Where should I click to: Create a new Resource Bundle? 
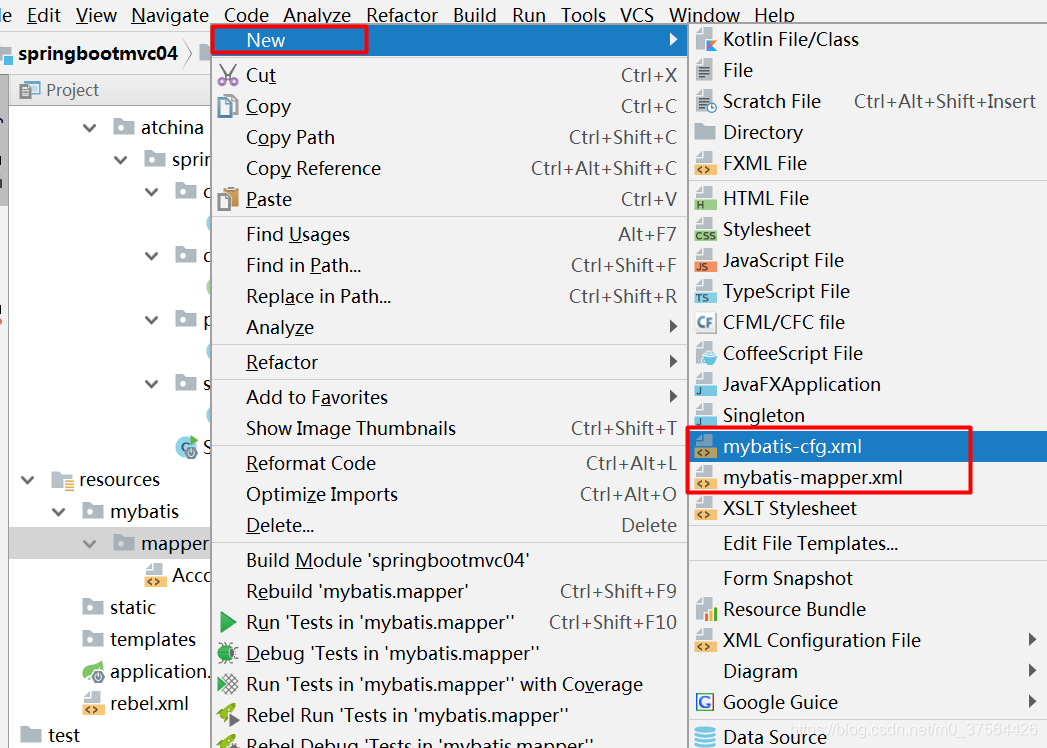787,608
